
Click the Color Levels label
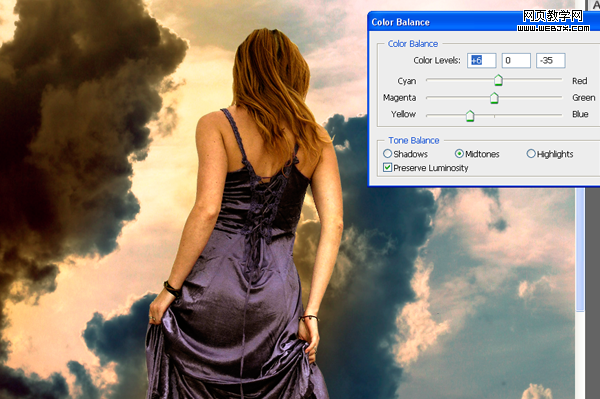click(437, 60)
